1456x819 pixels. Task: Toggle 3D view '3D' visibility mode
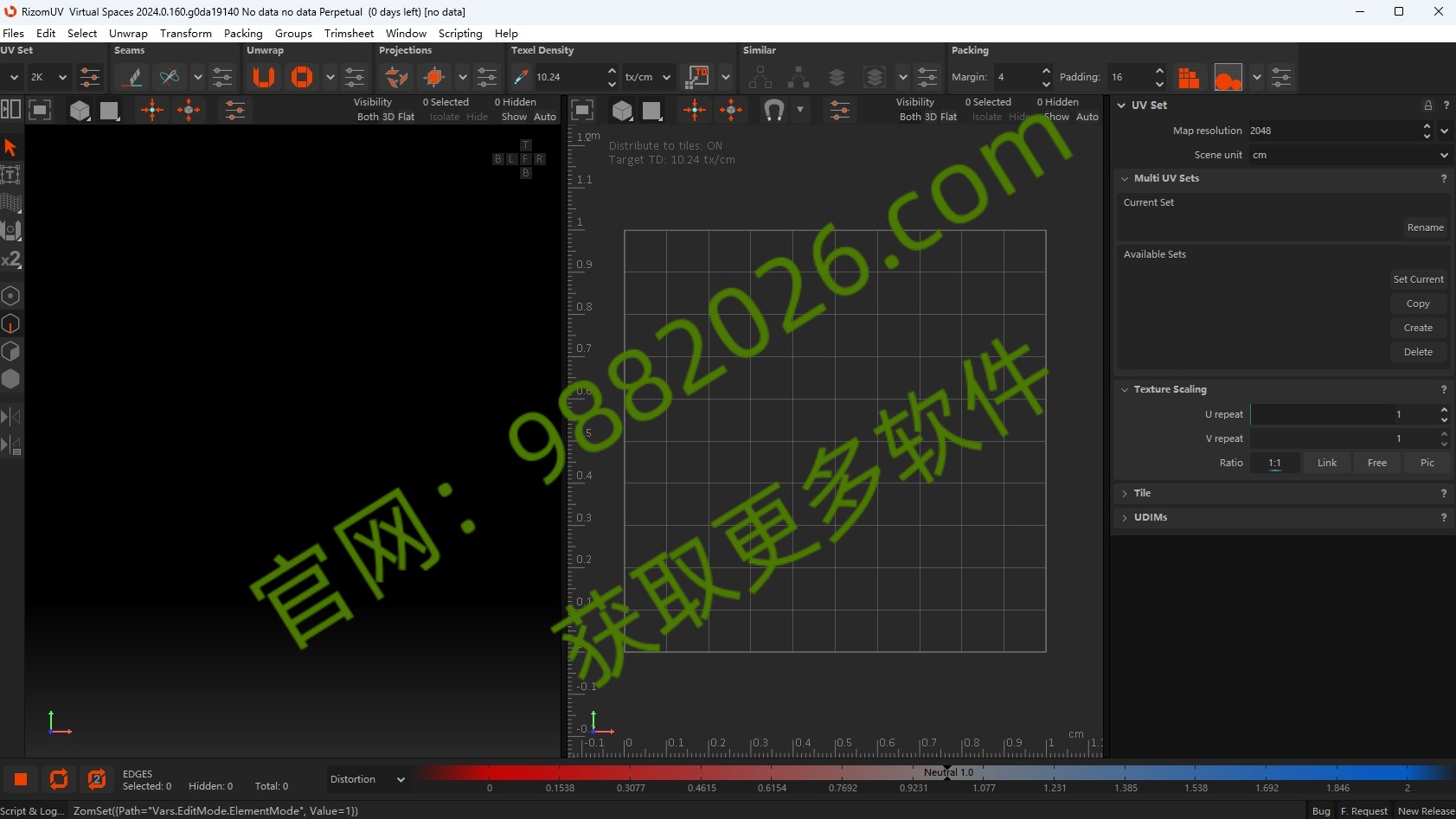tap(388, 117)
